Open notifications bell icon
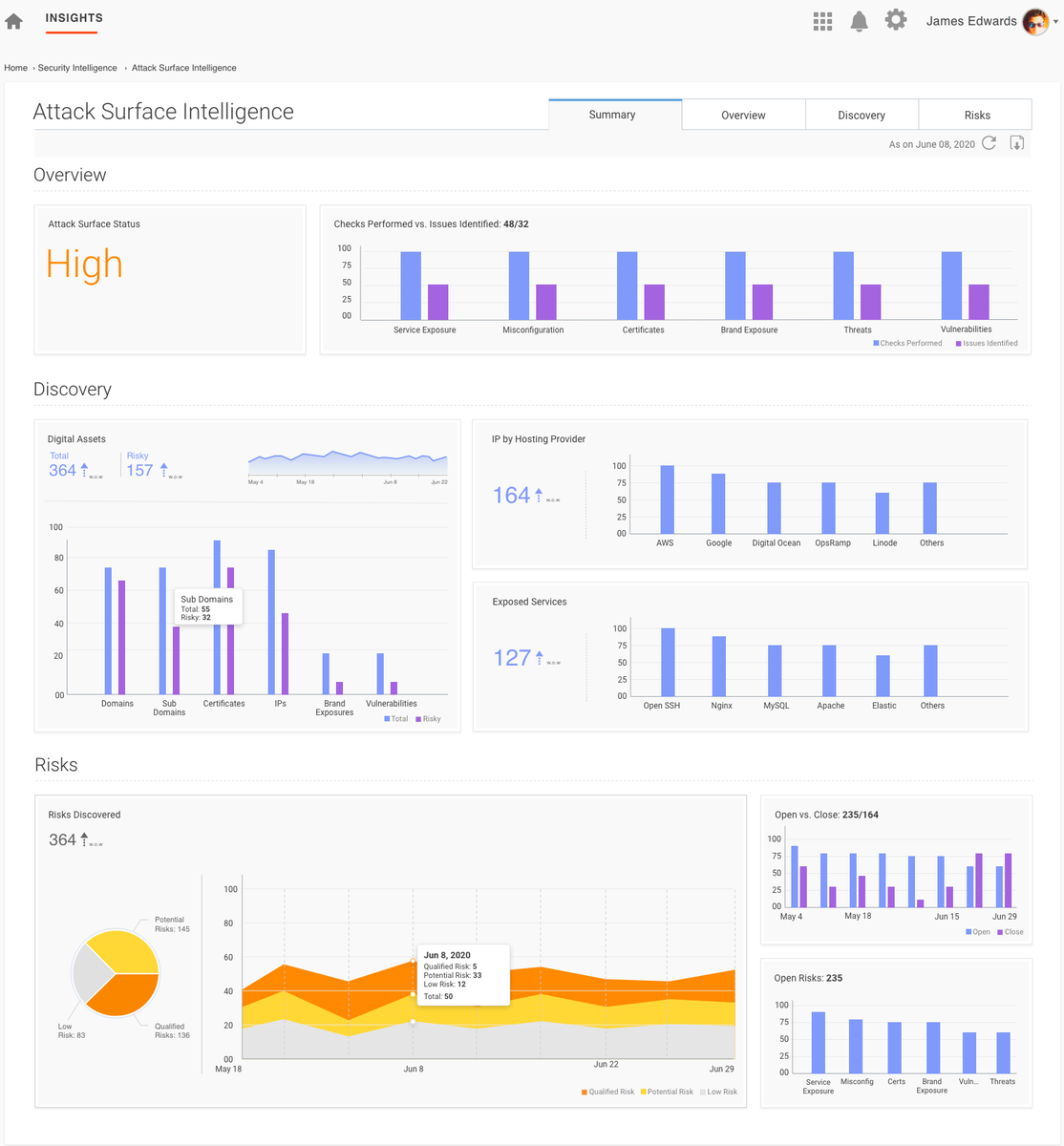The image size is (1064, 1146). pyautogui.click(x=860, y=21)
